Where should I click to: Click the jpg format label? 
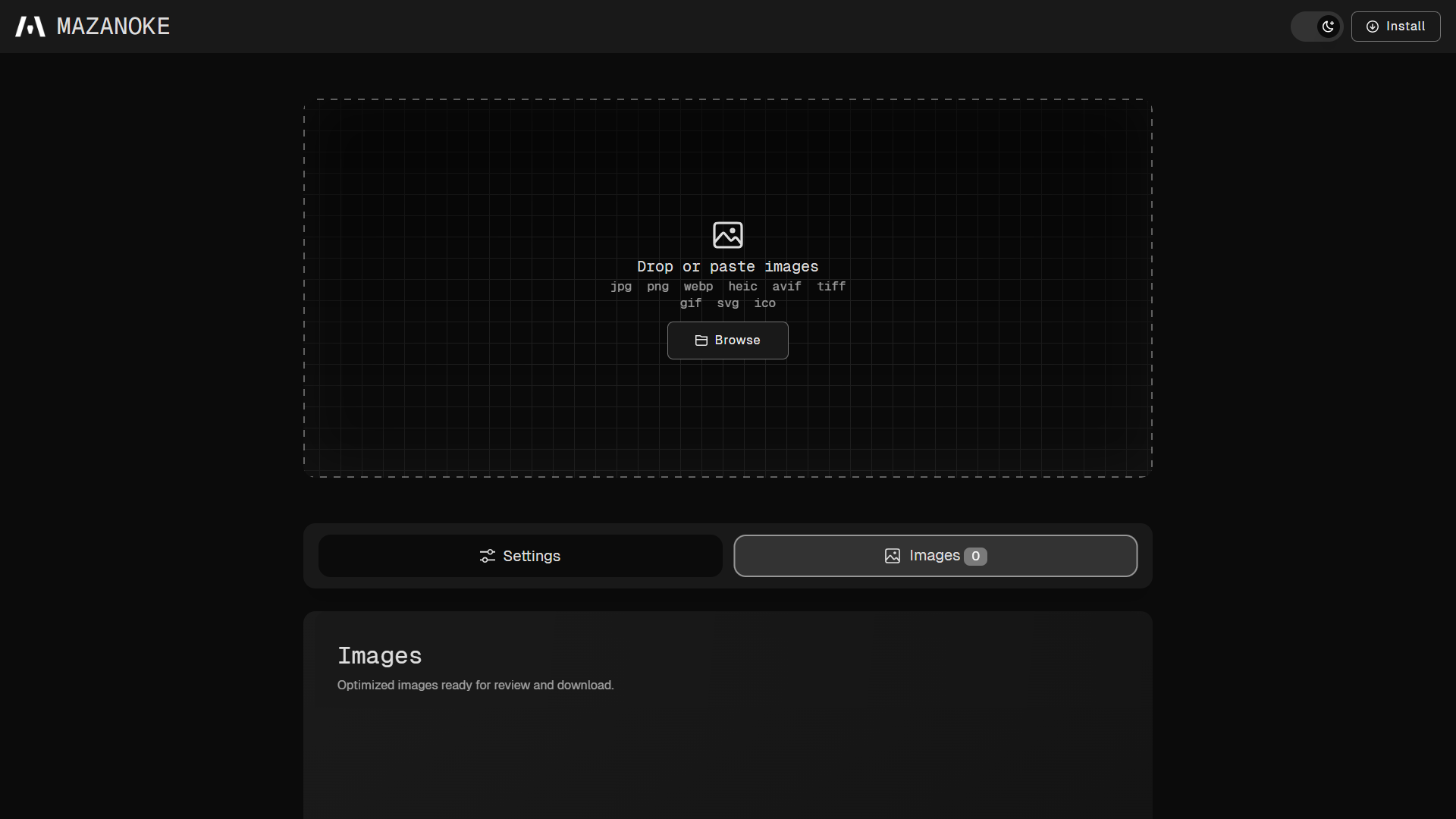click(621, 287)
